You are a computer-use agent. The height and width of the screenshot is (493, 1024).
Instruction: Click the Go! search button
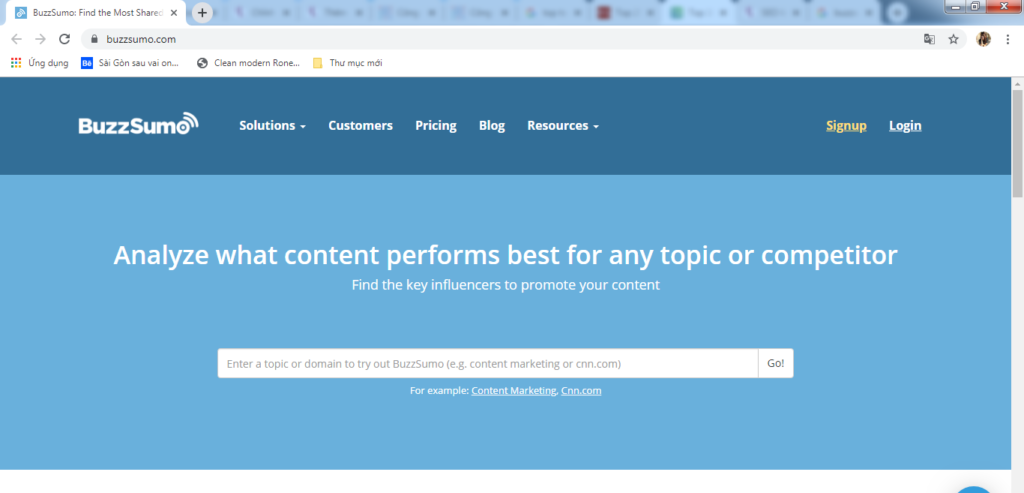(776, 363)
